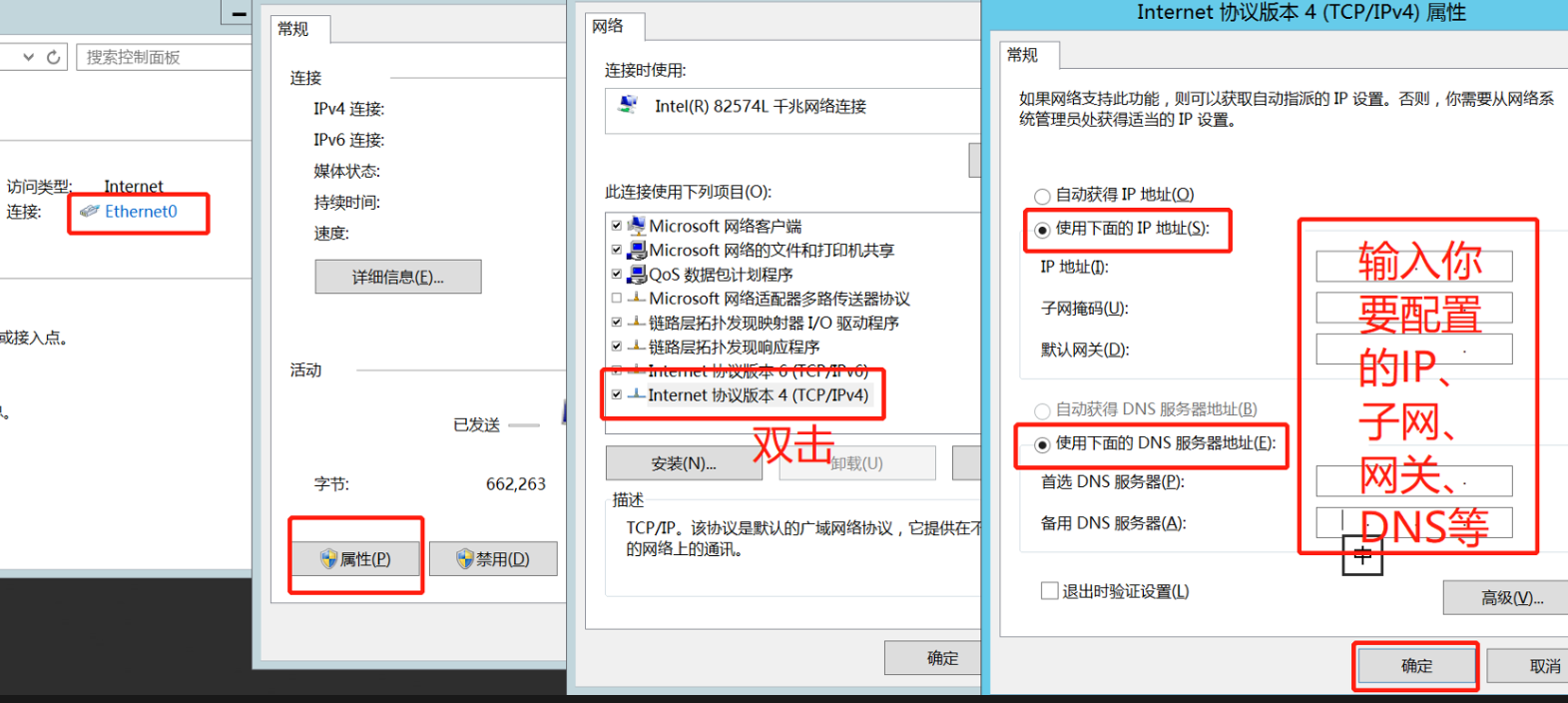Open the 网络 tab in properties dialog
Image resolution: width=1568 pixels, height=703 pixels.
607,26
